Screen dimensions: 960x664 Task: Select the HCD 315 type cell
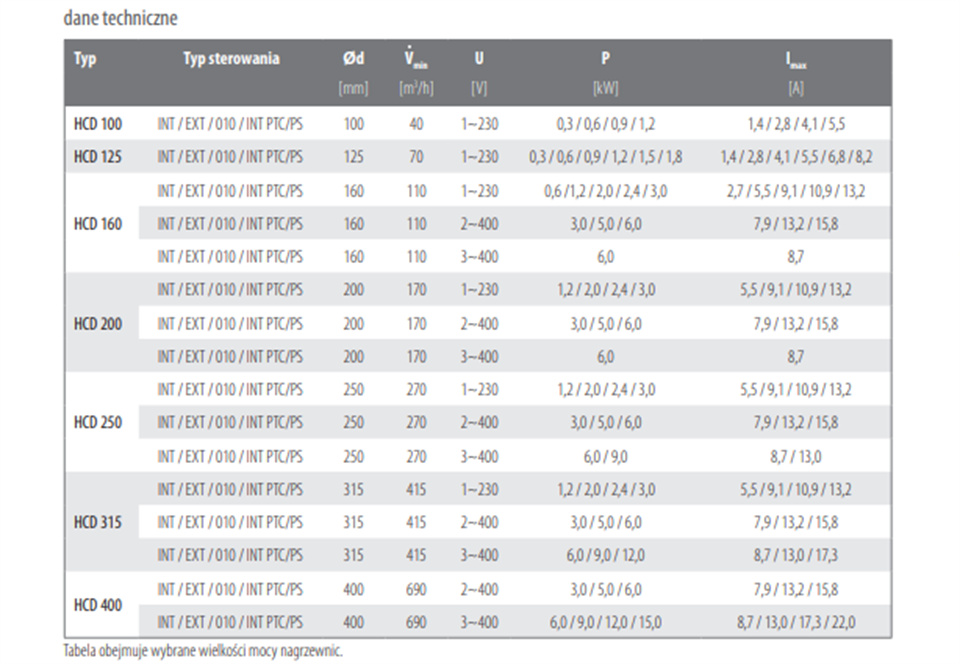click(x=98, y=523)
